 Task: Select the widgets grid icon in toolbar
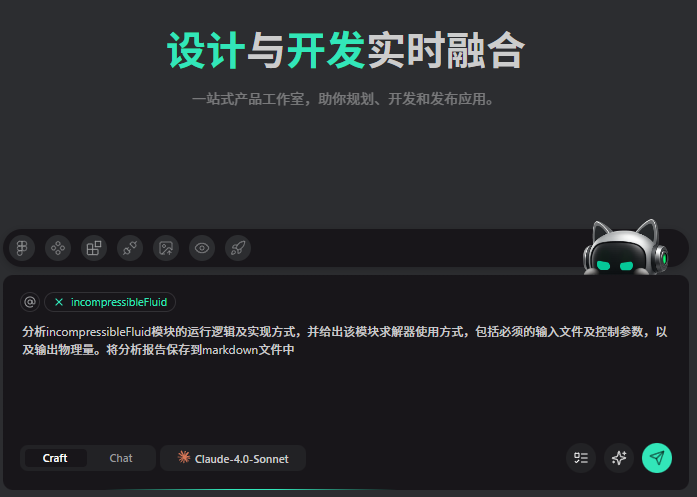coord(94,248)
